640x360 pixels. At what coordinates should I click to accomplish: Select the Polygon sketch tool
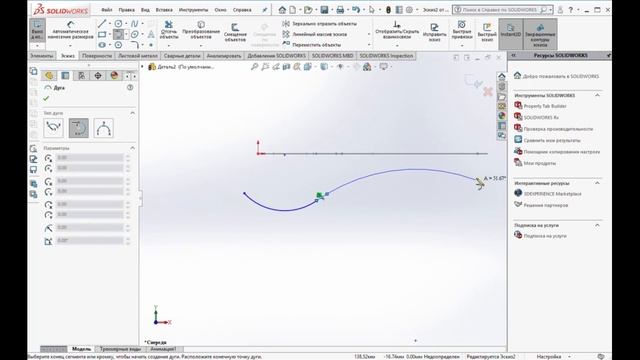pyautogui.click(x=118, y=44)
